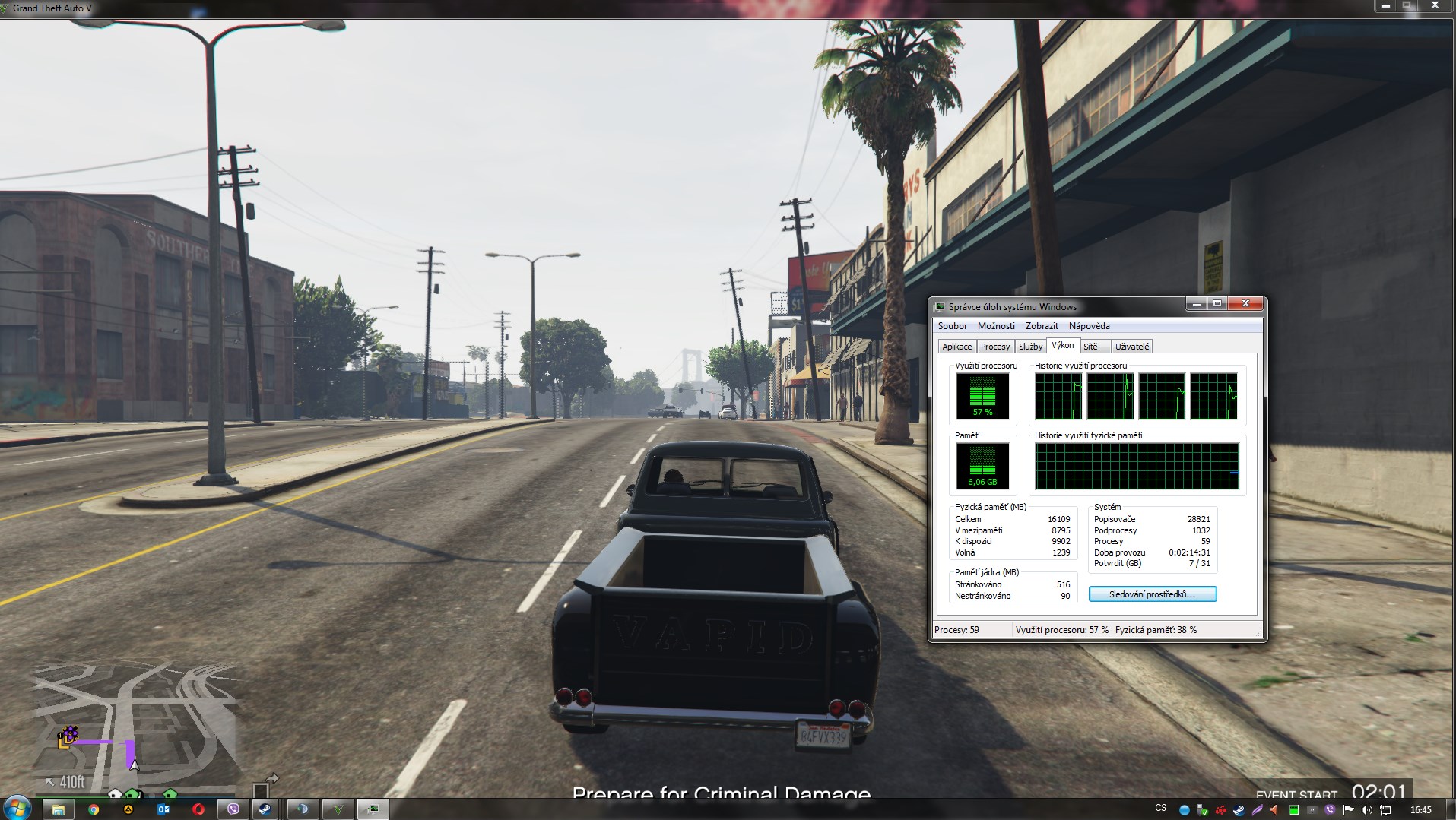Open the Možnosti menu
This screenshot has width=1456, height=820.
coord(996,326)
